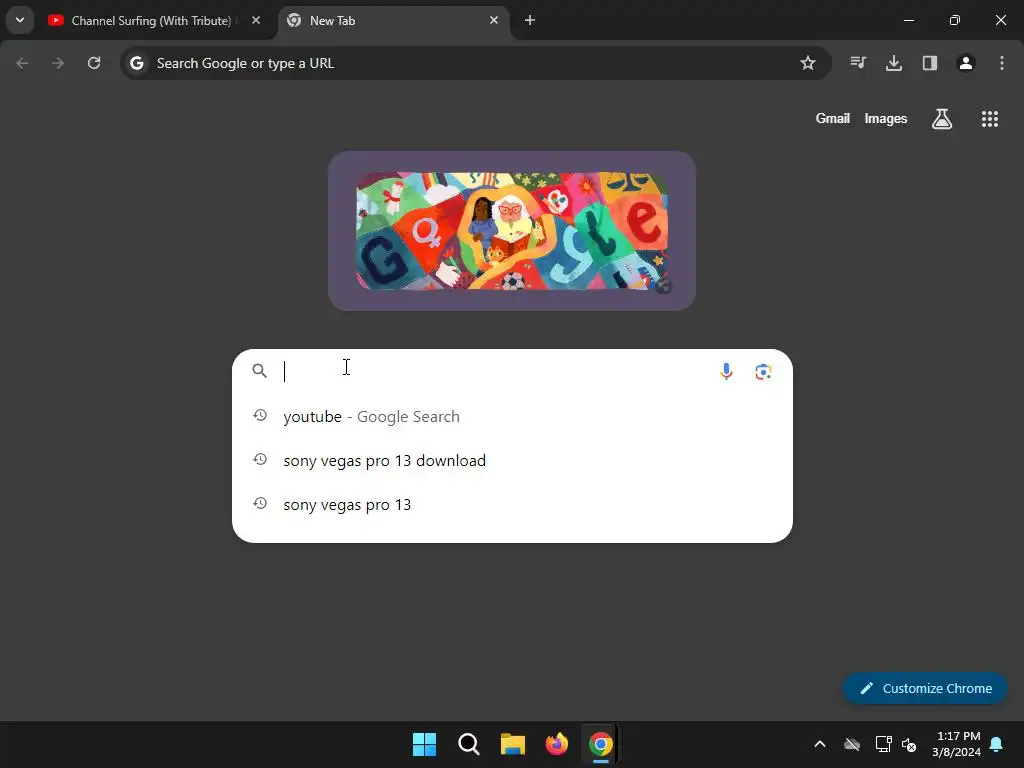Click history icon beside sony vegas pro 13 download
The height and width of the screenshot is (768, 1024).
click(260, 459)
